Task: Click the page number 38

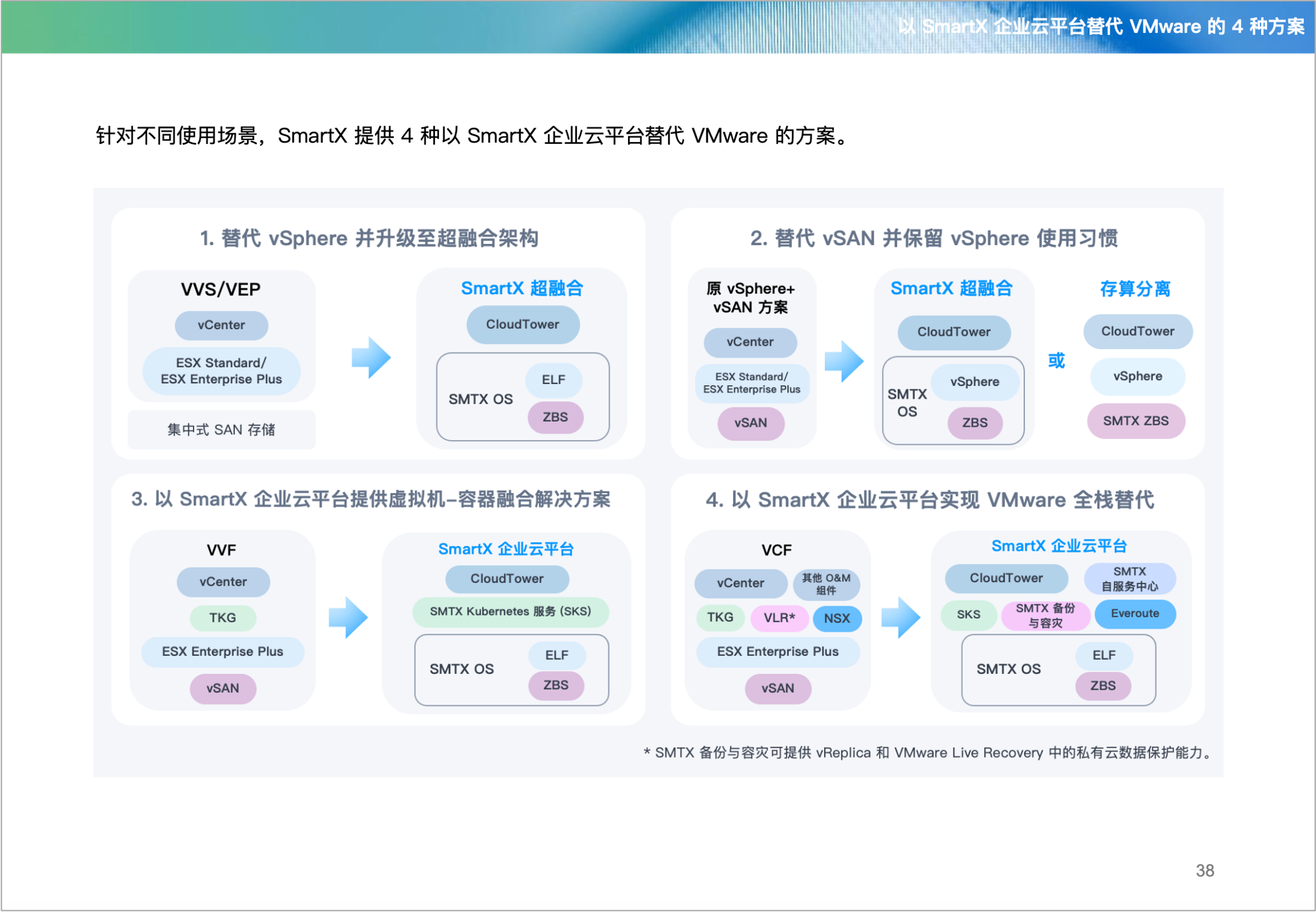Action: pyautogui.click(x=1204, y=871)
